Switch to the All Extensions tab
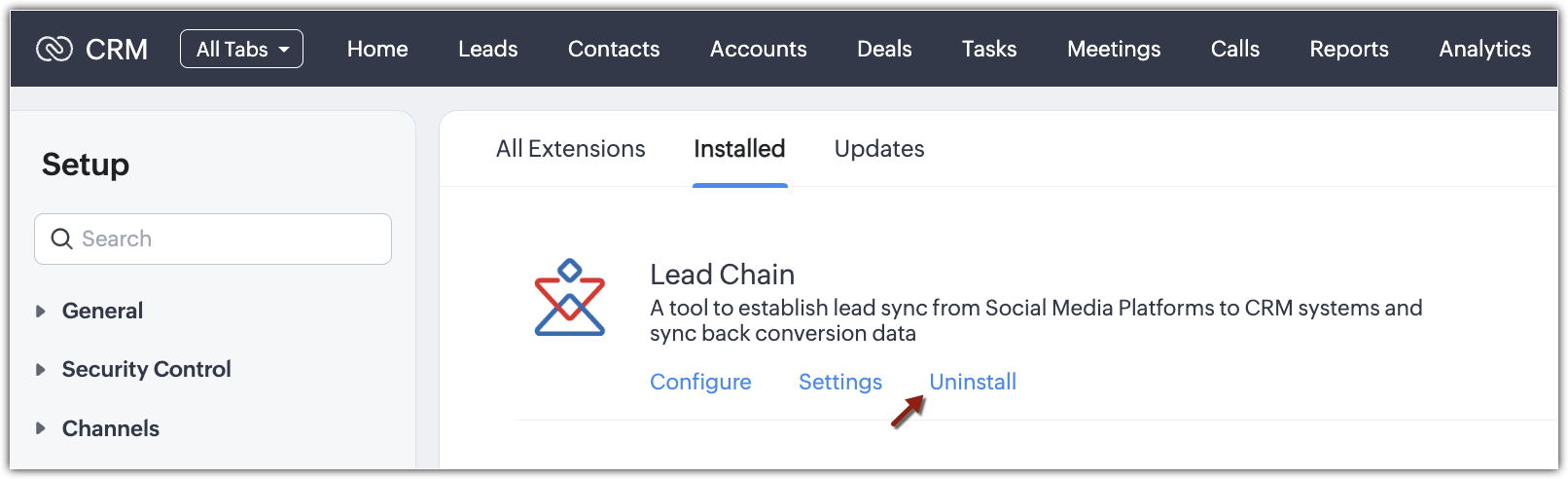 [x=570, y=149]
